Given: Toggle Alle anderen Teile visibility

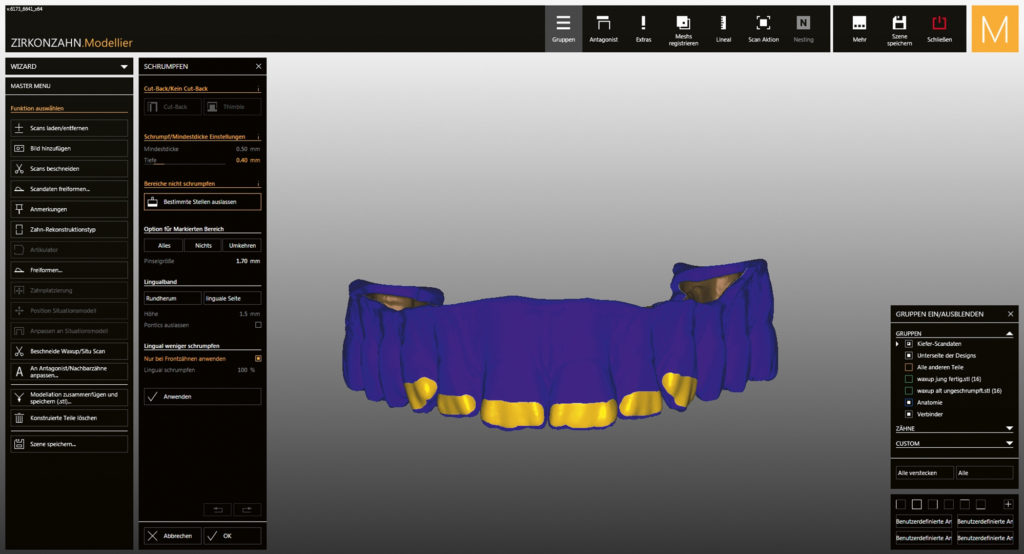Looking at the screenshot, I should [908, 367].
